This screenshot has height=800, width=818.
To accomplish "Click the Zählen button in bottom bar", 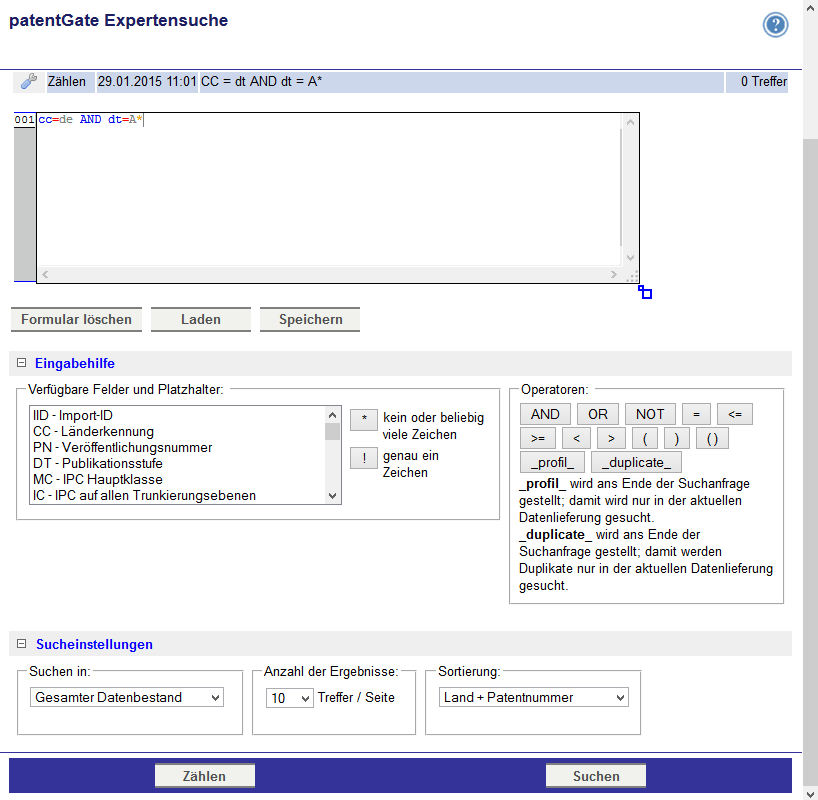I will pos(204,776).
